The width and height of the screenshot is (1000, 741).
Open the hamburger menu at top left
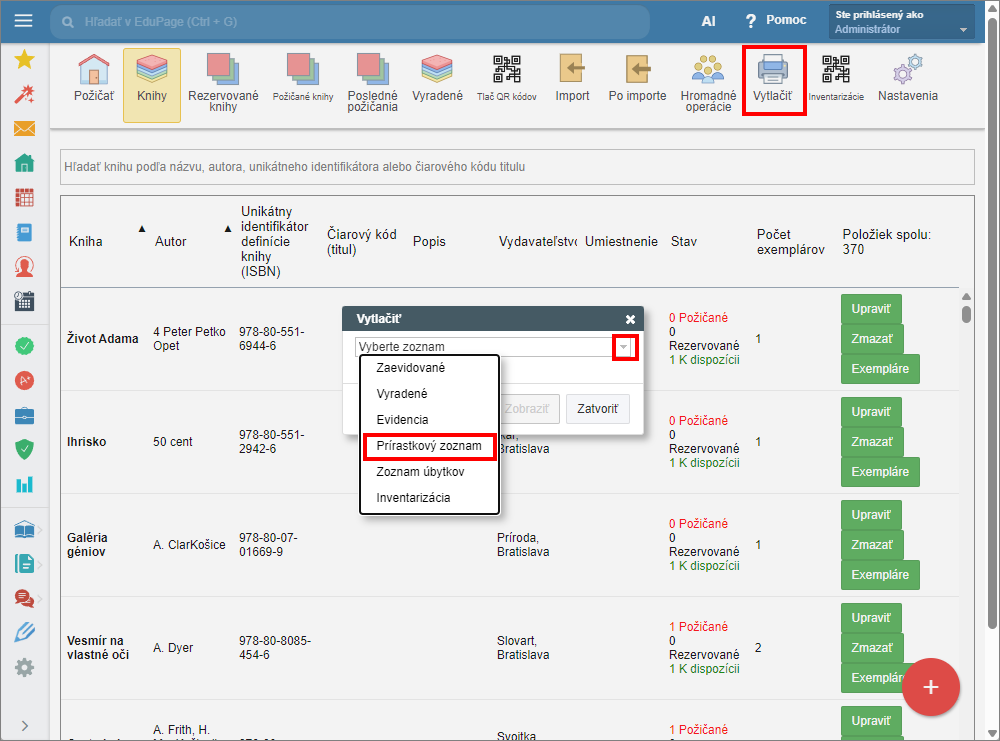tap(24, 21)
